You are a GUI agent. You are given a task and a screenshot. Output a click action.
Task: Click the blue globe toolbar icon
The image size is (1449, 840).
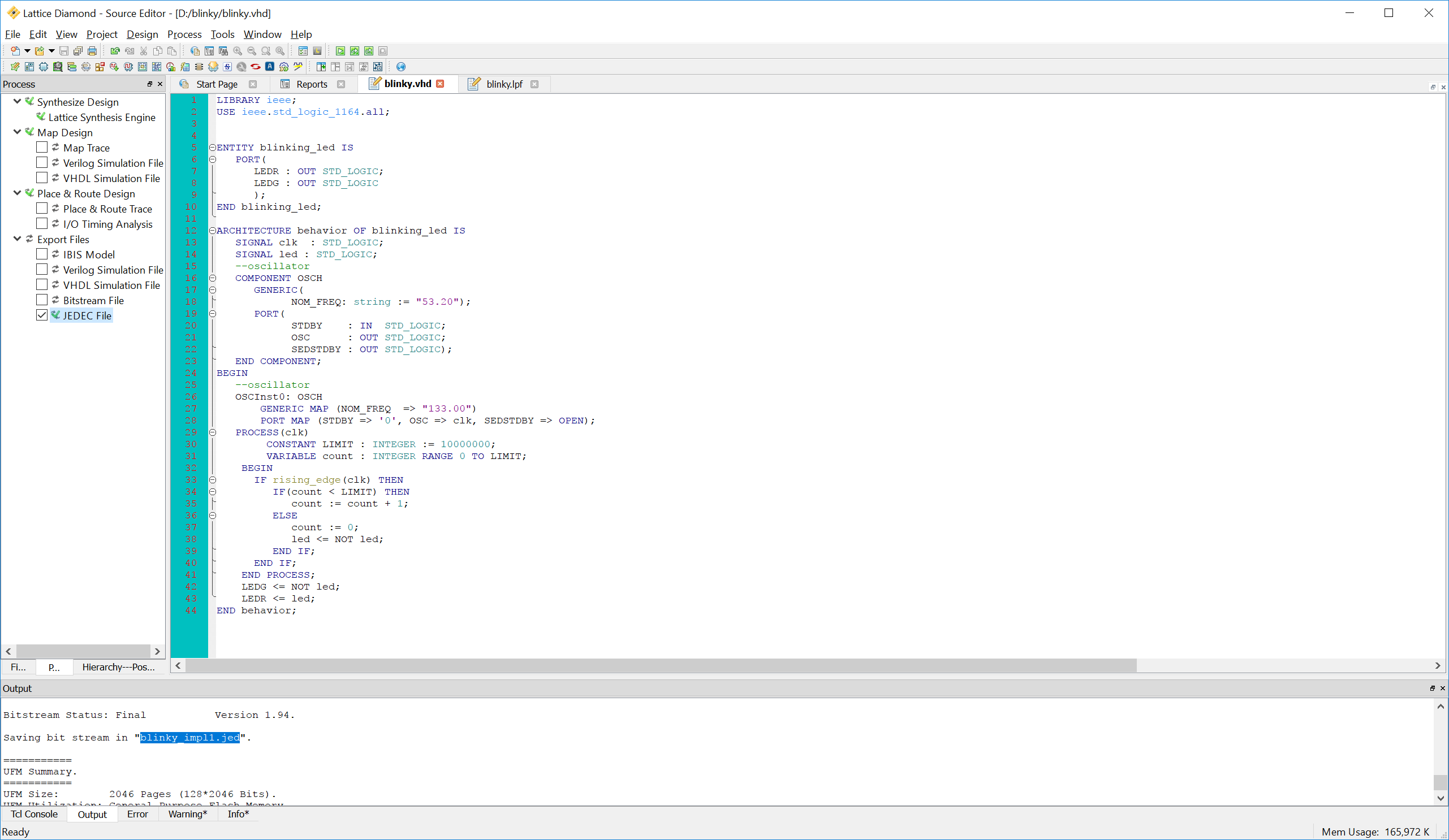[401, 67]
